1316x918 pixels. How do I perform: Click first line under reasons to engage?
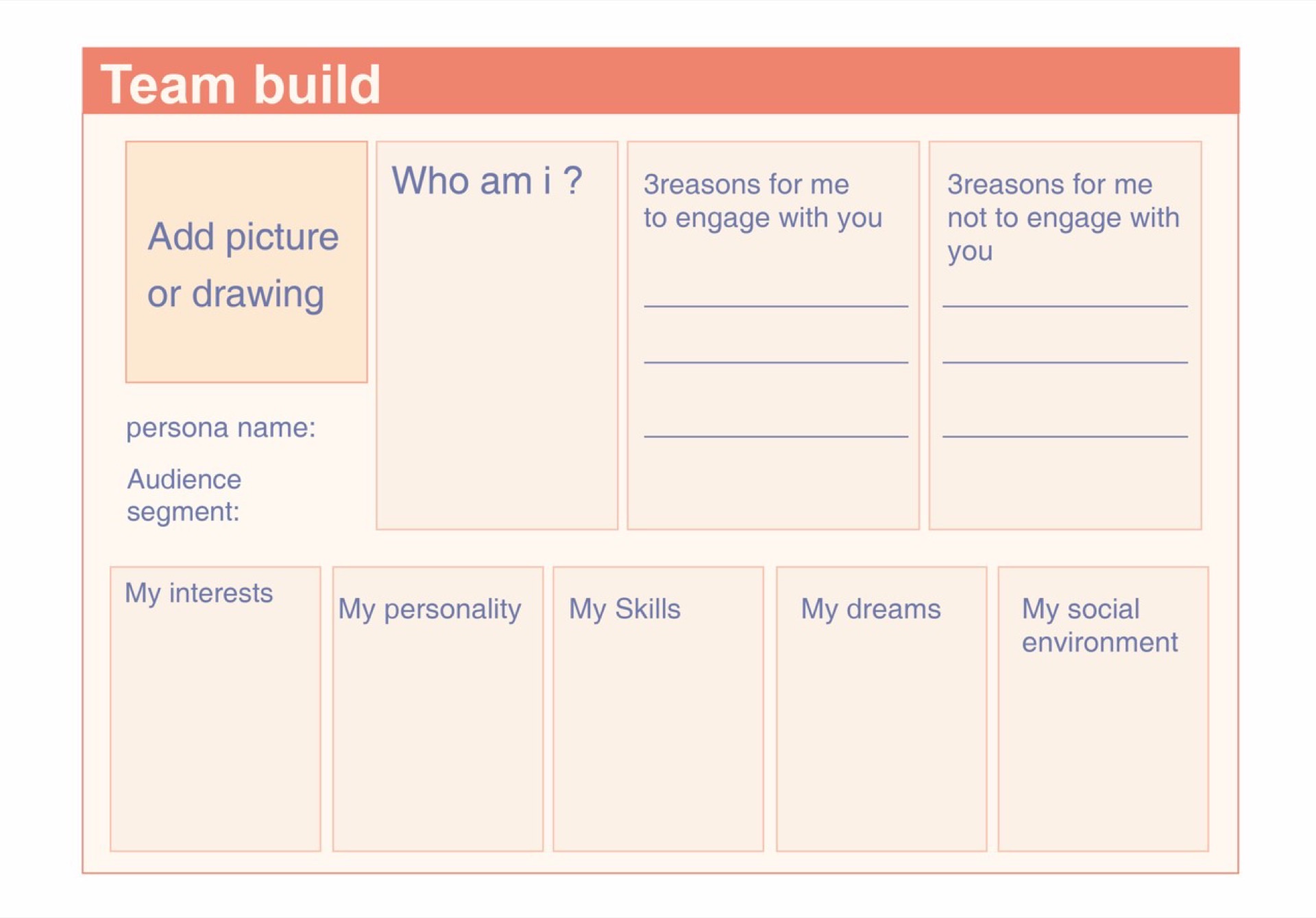pos(776,306)
